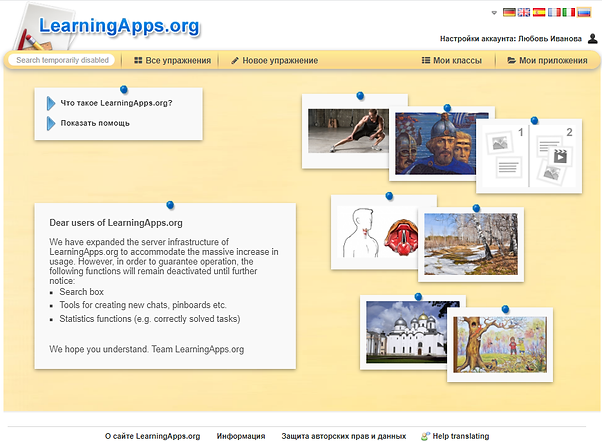Play the Что такое LearningApps.org? arrow
The image size is (602, 442).
(x=51, y=103)
